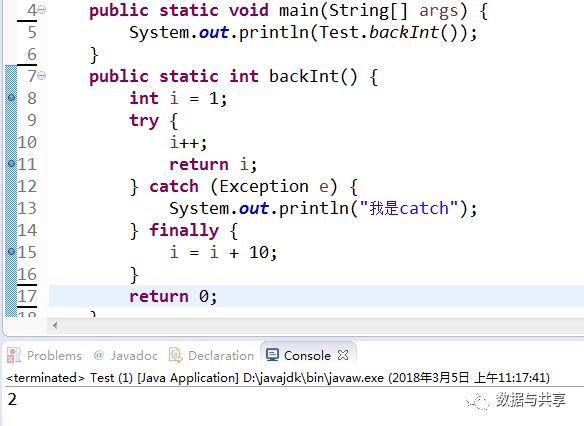Close the Console view with X icon
Viewport: 584px width, 426px height.
coord(343,355)
